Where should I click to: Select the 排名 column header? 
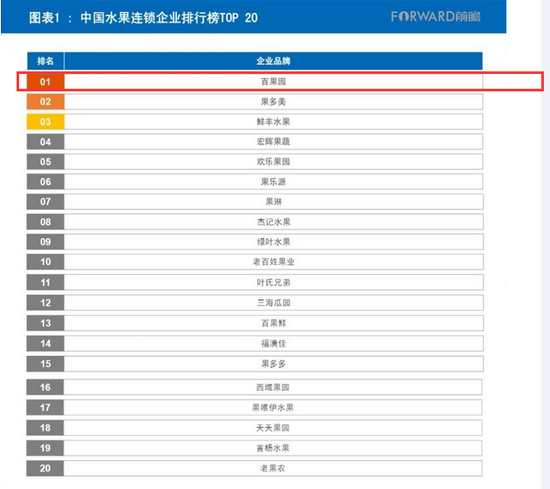(x=46, y=61)
